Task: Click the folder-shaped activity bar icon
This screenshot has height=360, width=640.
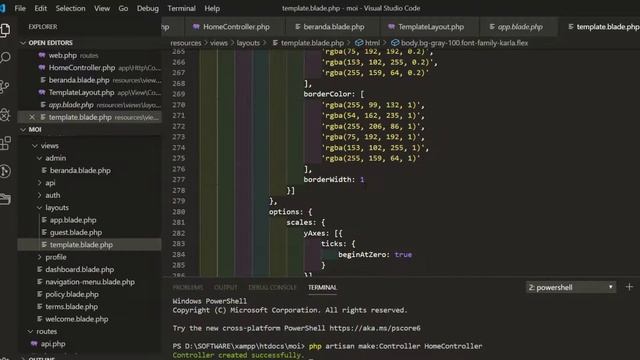Action: [x=5, y=199]
